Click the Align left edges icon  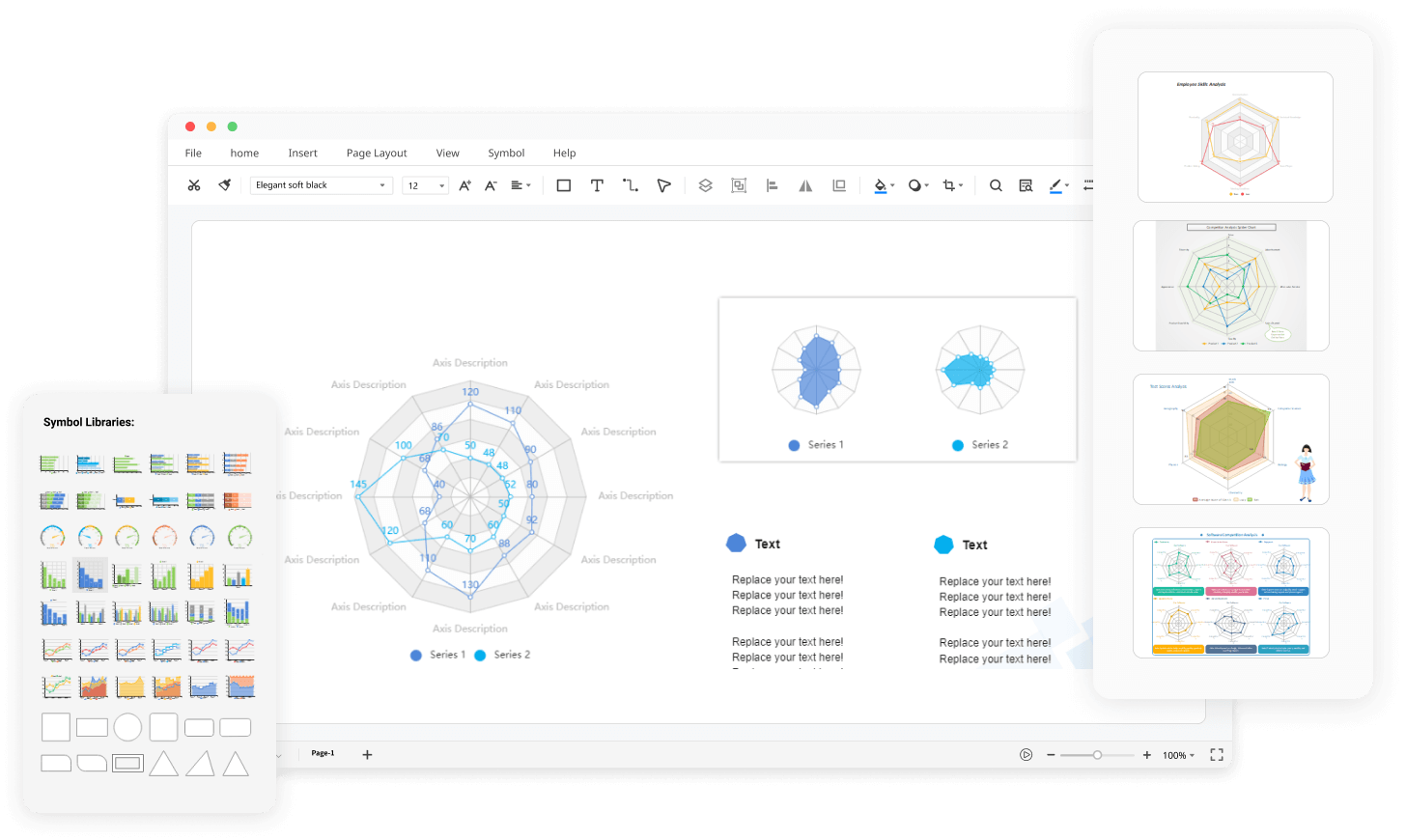click(772, 185)
